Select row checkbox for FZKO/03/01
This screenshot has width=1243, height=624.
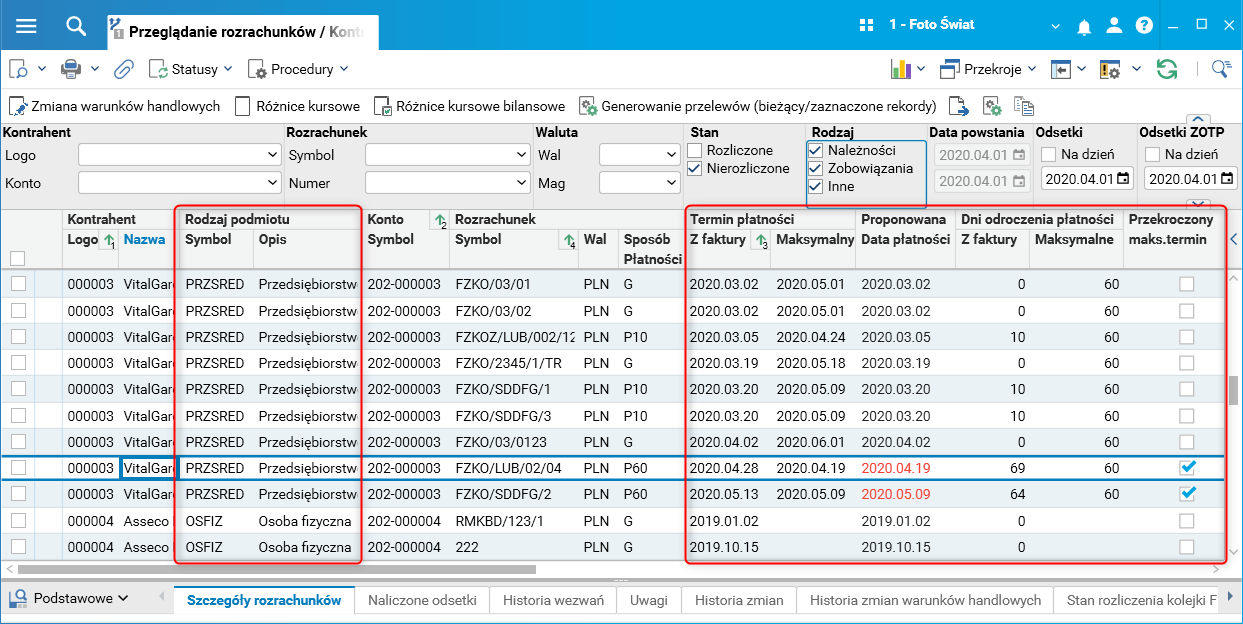pyautogui.click(x=18, y=284)
